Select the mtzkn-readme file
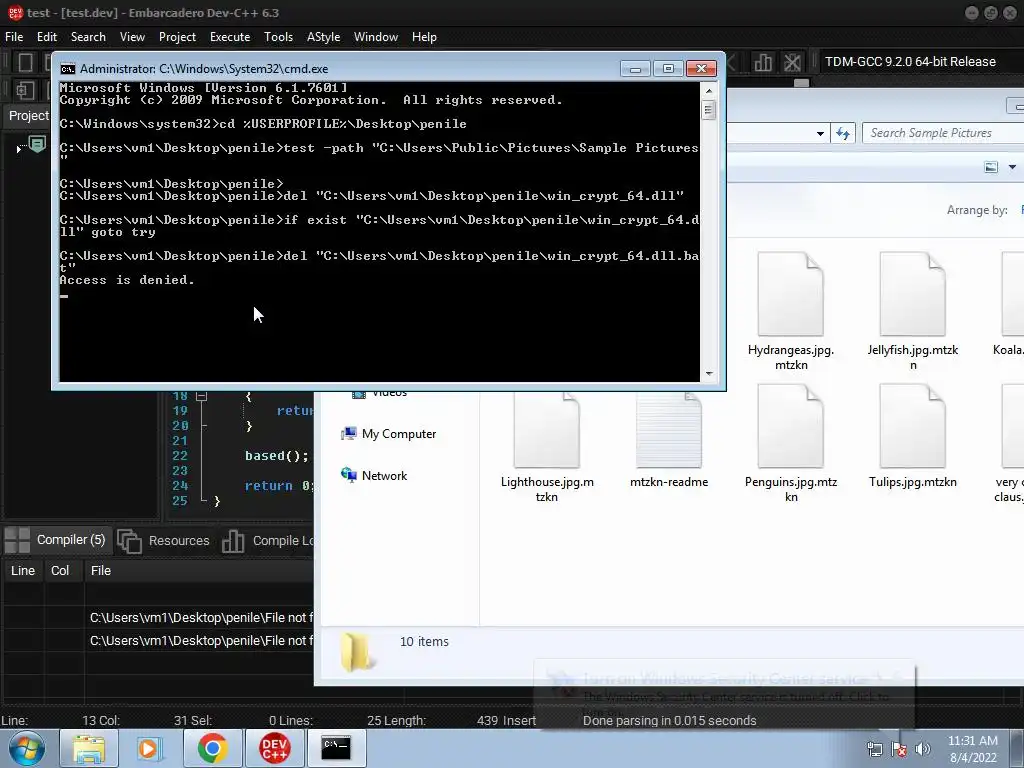The image size is (1024, 768). tap(669, 438)
